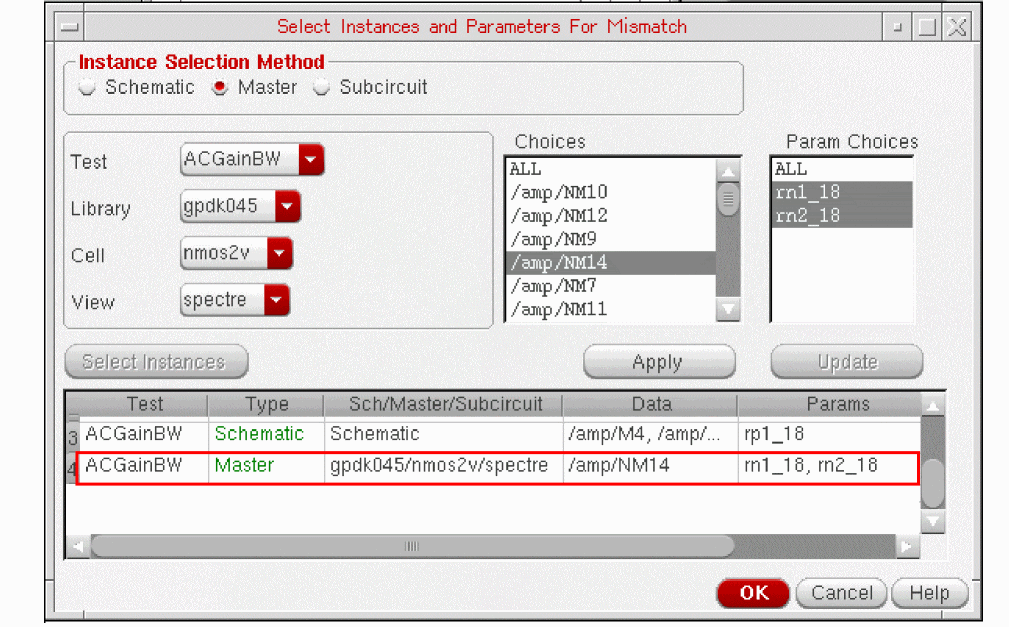Viewport: 1009px width, 627px height.
Task: Click the Choices list scroll-up arrow
Action: [728, 171]
